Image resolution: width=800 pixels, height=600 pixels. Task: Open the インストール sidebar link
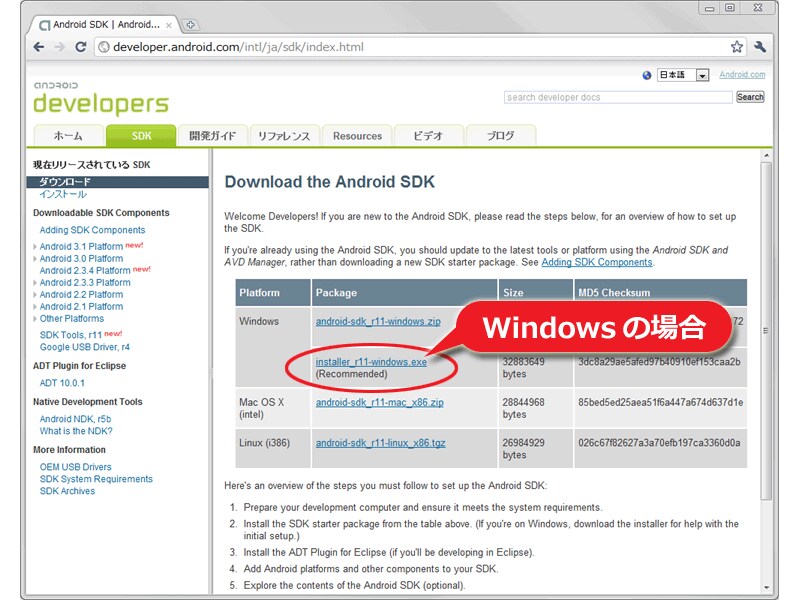[x=63, y=194]
